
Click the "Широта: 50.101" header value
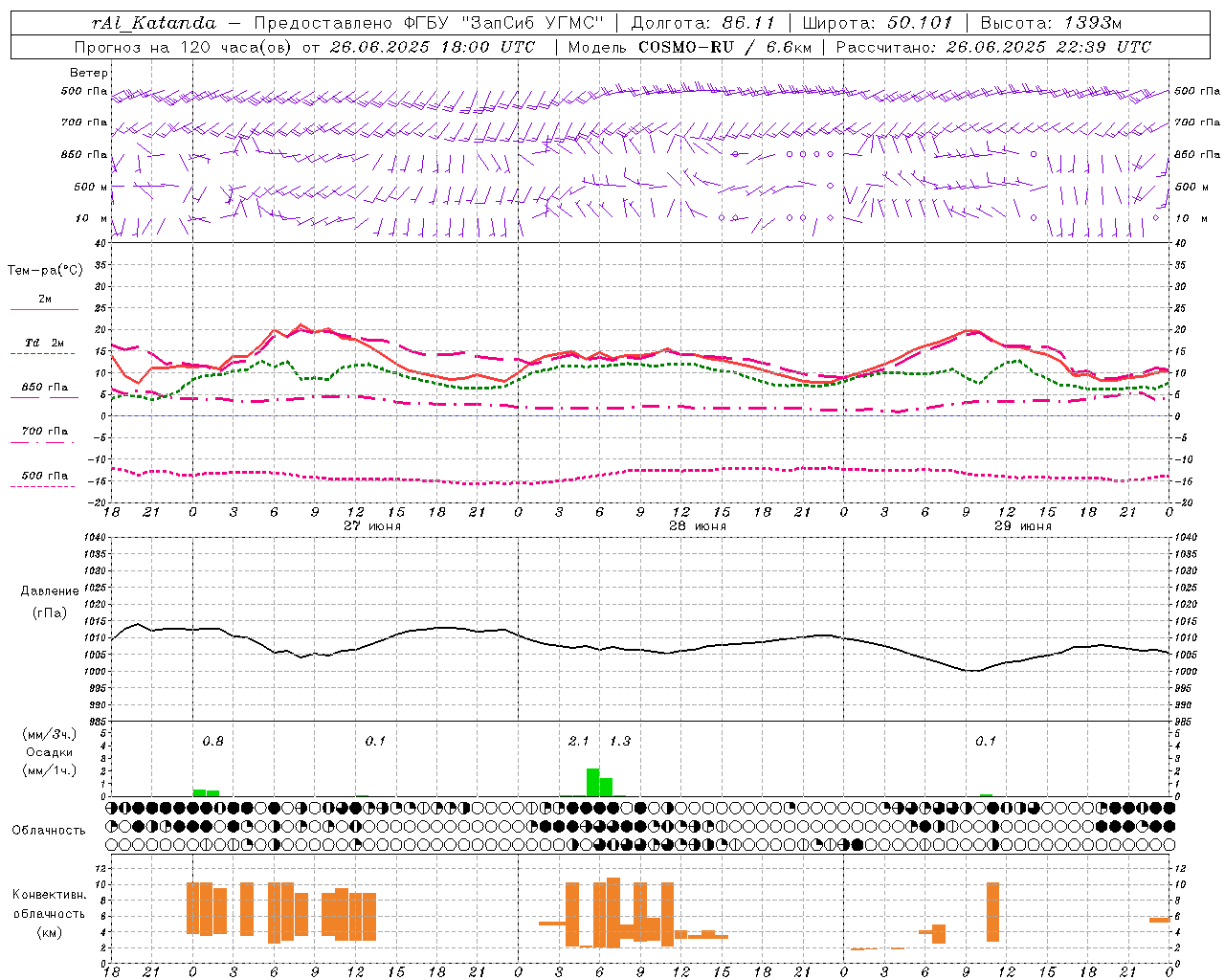tap(878, 23)
